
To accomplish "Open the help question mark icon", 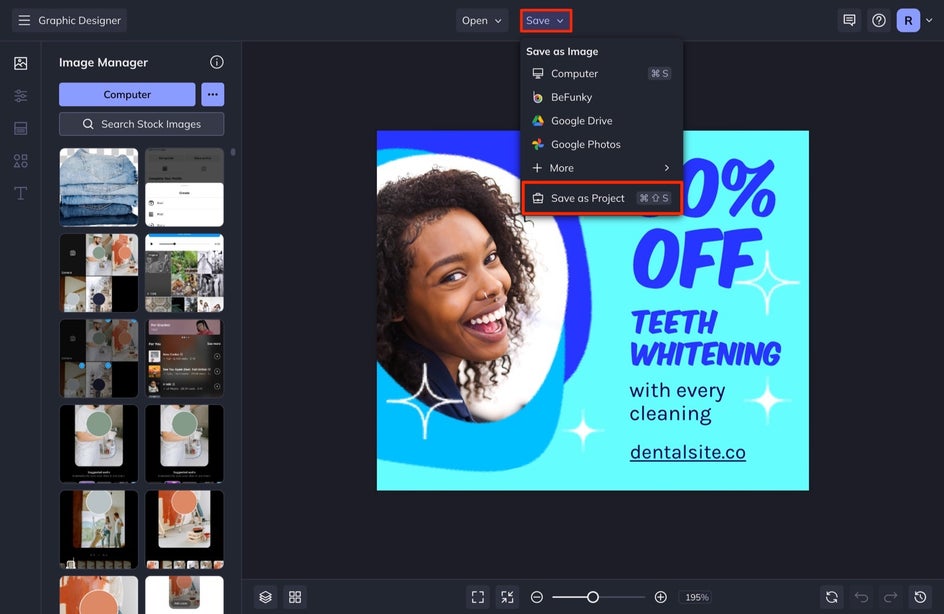I will (879, 20).
